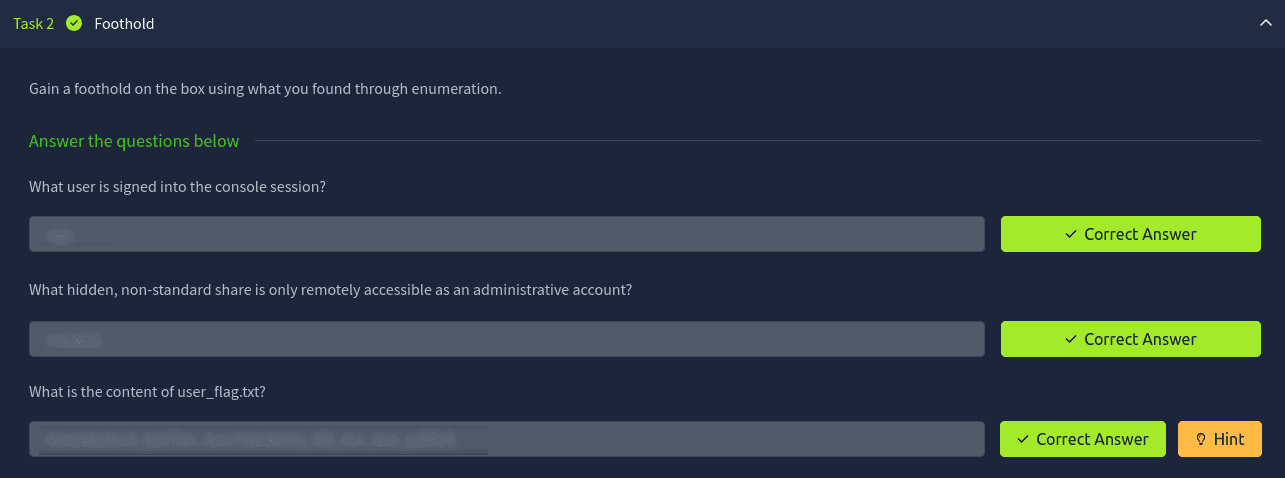This screenshot has height=478, width=1285.
Task: Open the Hint for user_flag.txt
Action: 1219,439
